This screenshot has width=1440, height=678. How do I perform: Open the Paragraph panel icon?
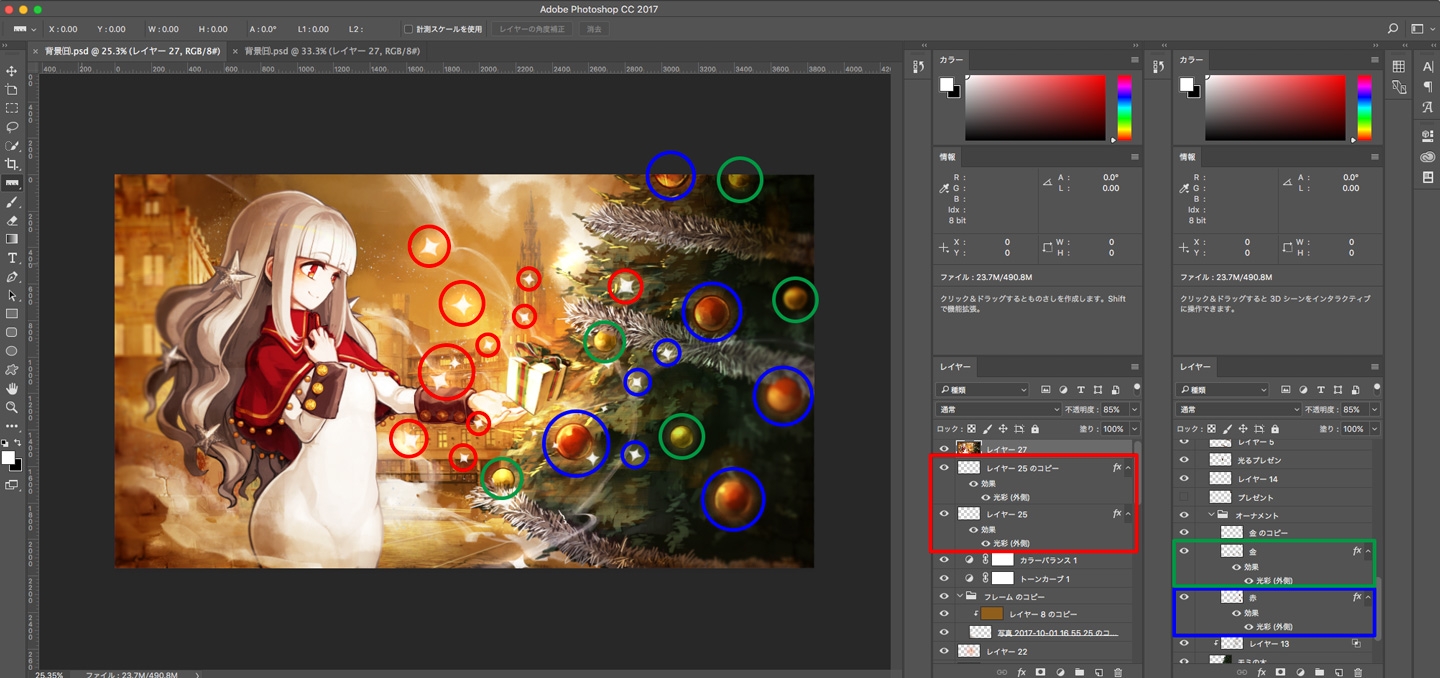click(1427, 87)
